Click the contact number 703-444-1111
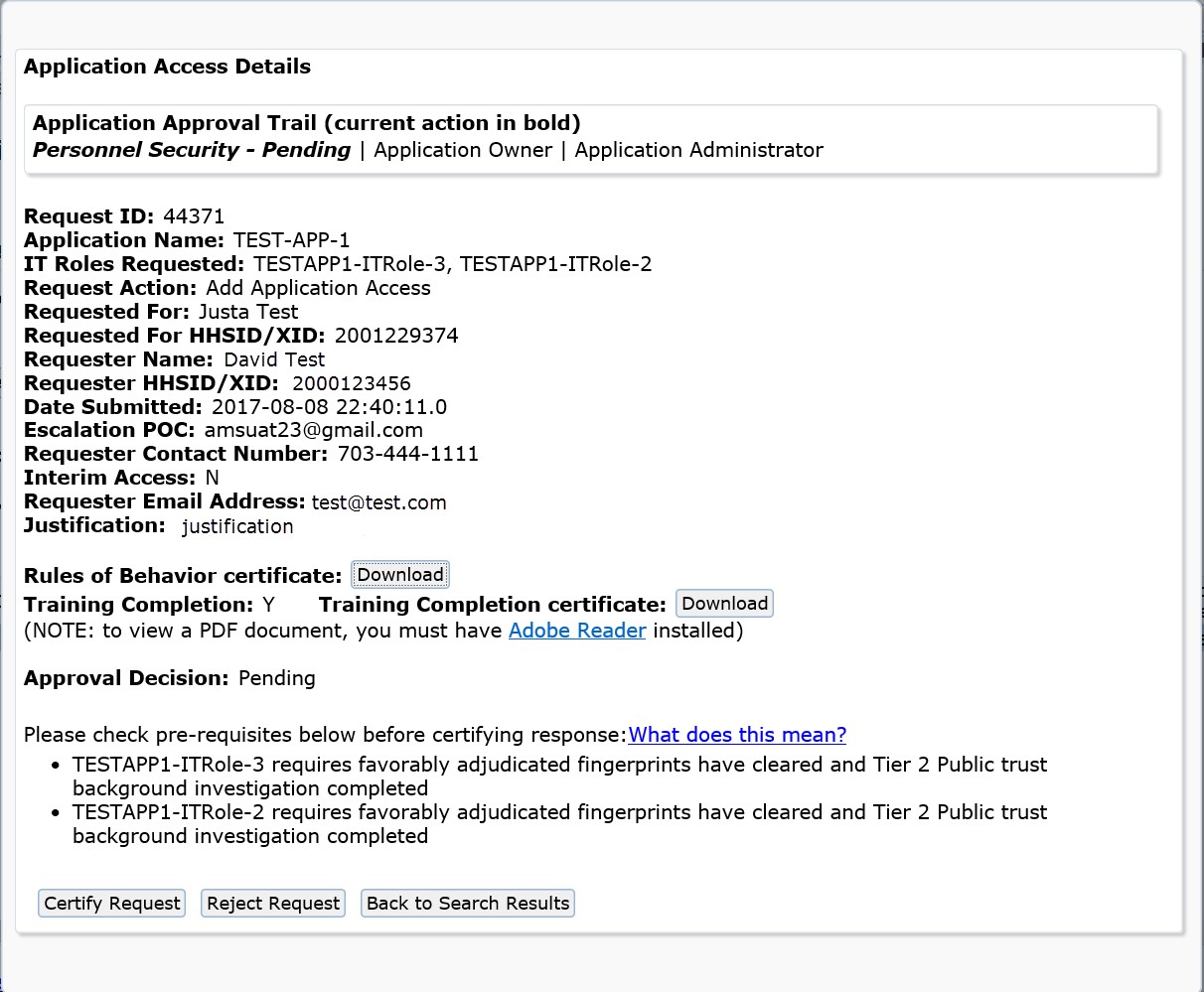Viewport: 1204px width, 992px height. point(408,454)
